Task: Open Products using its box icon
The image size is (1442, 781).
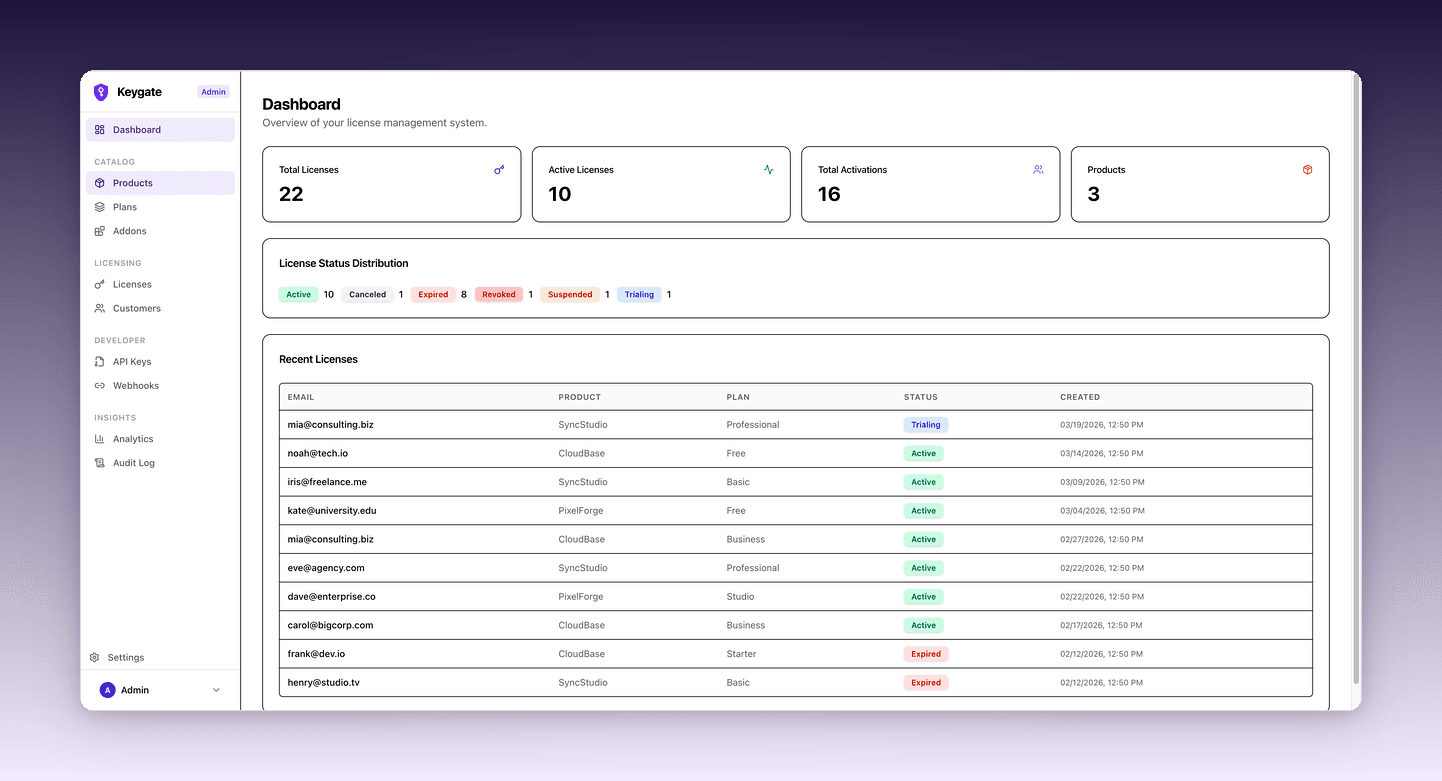Action: point(100,182)
